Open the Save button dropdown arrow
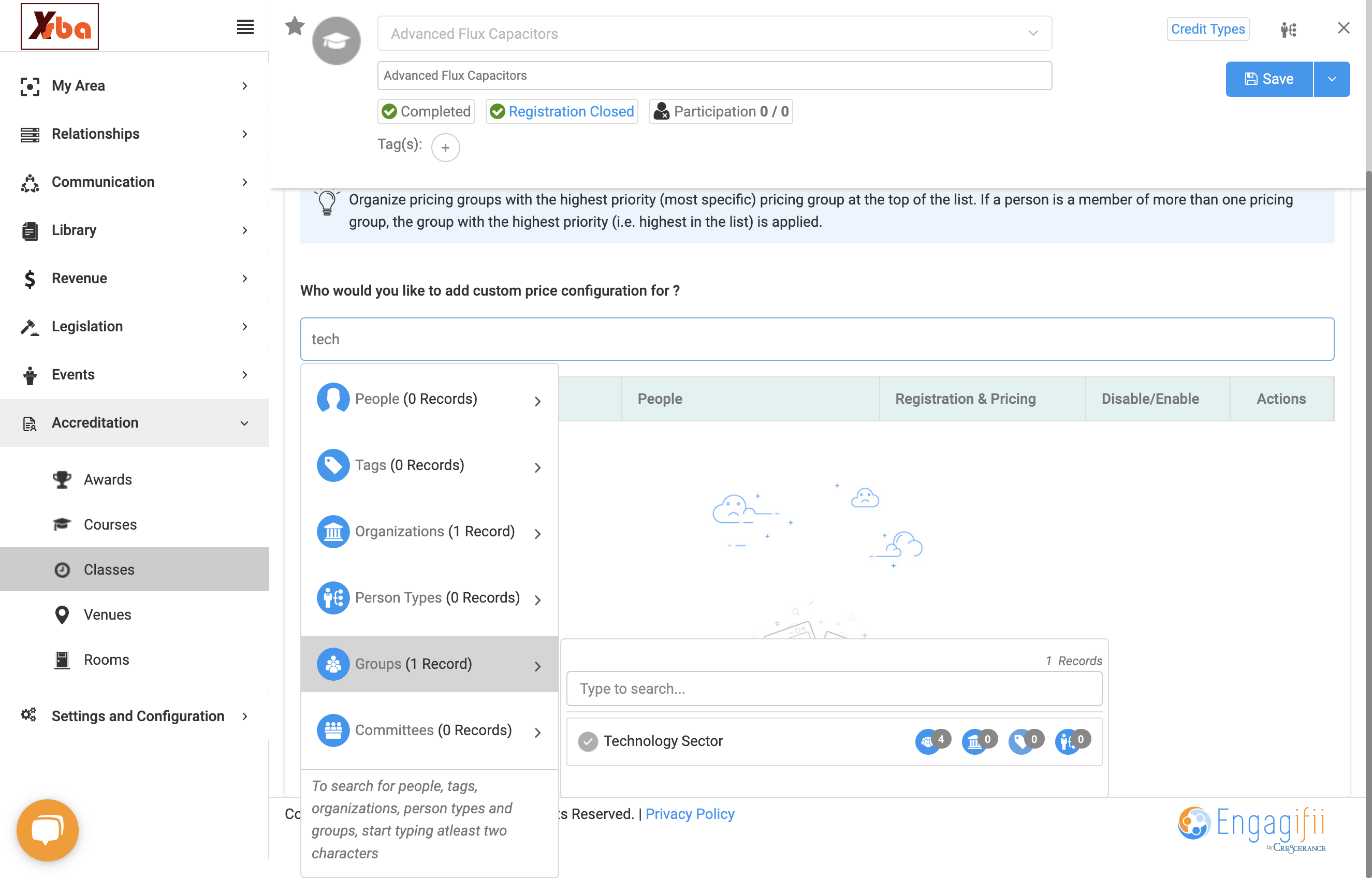The width and height of the screenshot is (1372, 878). (x=1332, y=79)
